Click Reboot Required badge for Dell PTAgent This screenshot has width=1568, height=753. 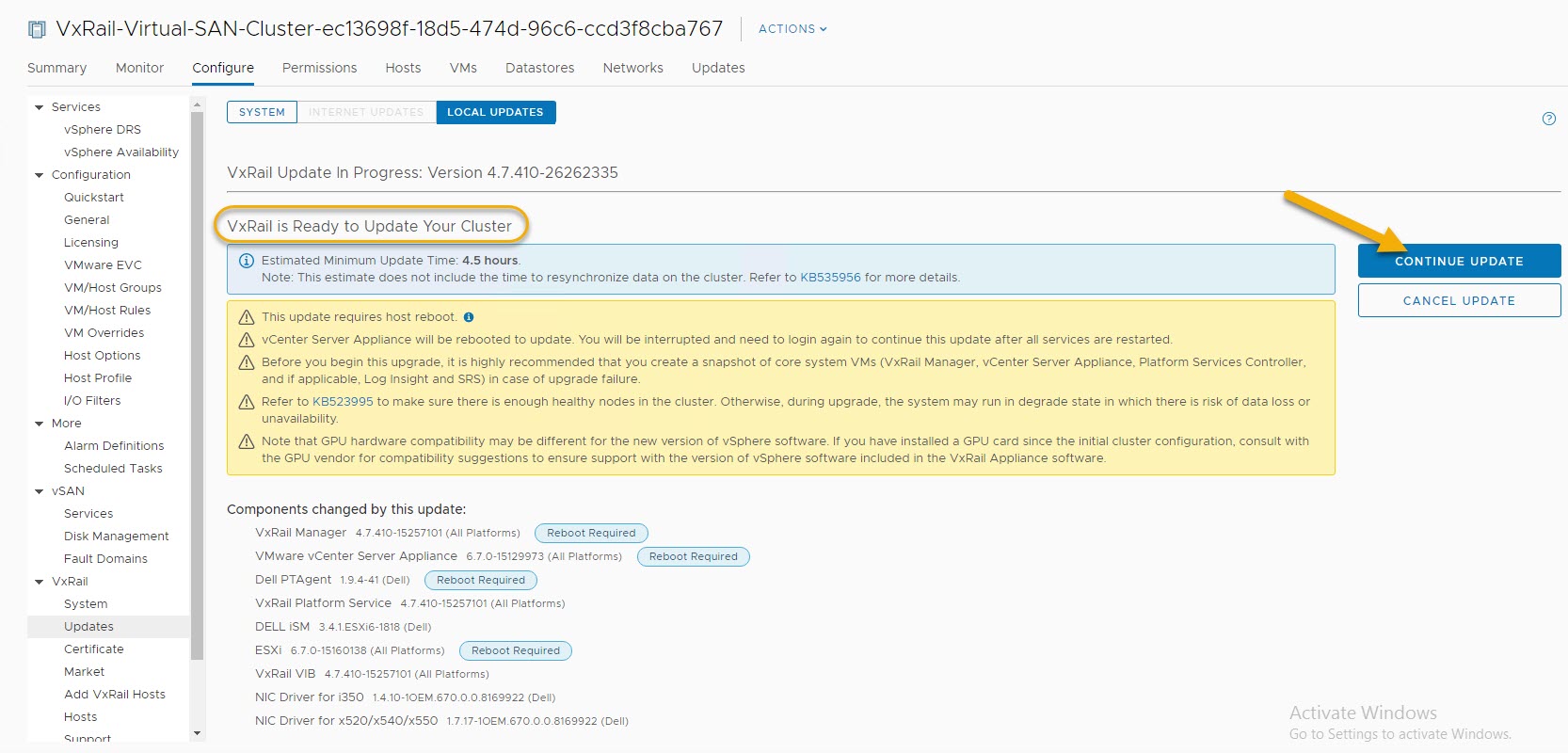click(481, 580)
